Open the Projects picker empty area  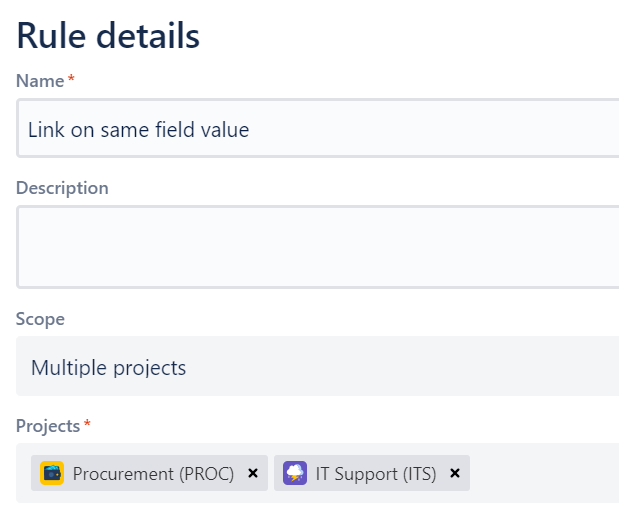point(545,473)
